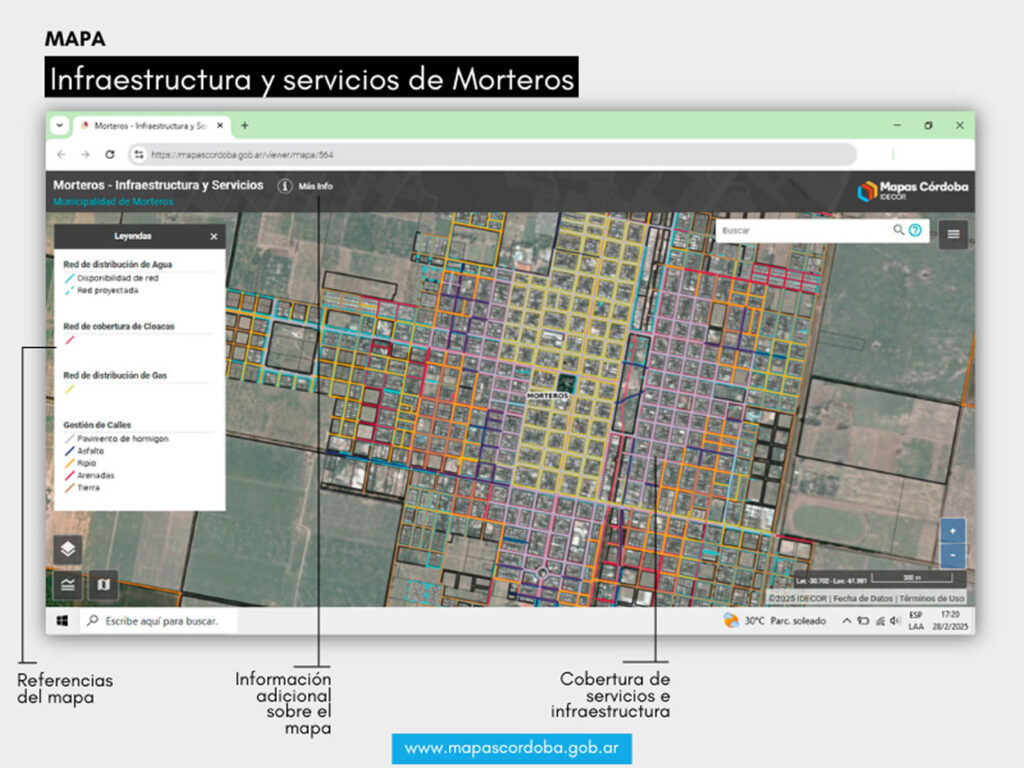Close the Leyendas panel
Screen dimensions: 1024x768
[213, 237]
